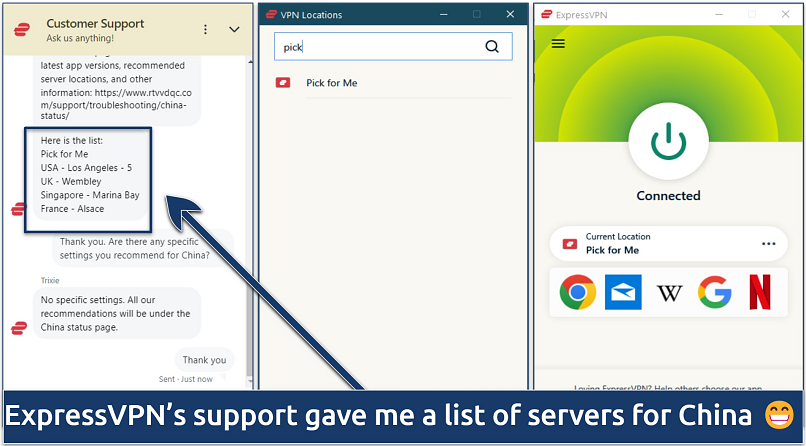
Task: Click the search magnifier icon
Action: pos(492,46)
